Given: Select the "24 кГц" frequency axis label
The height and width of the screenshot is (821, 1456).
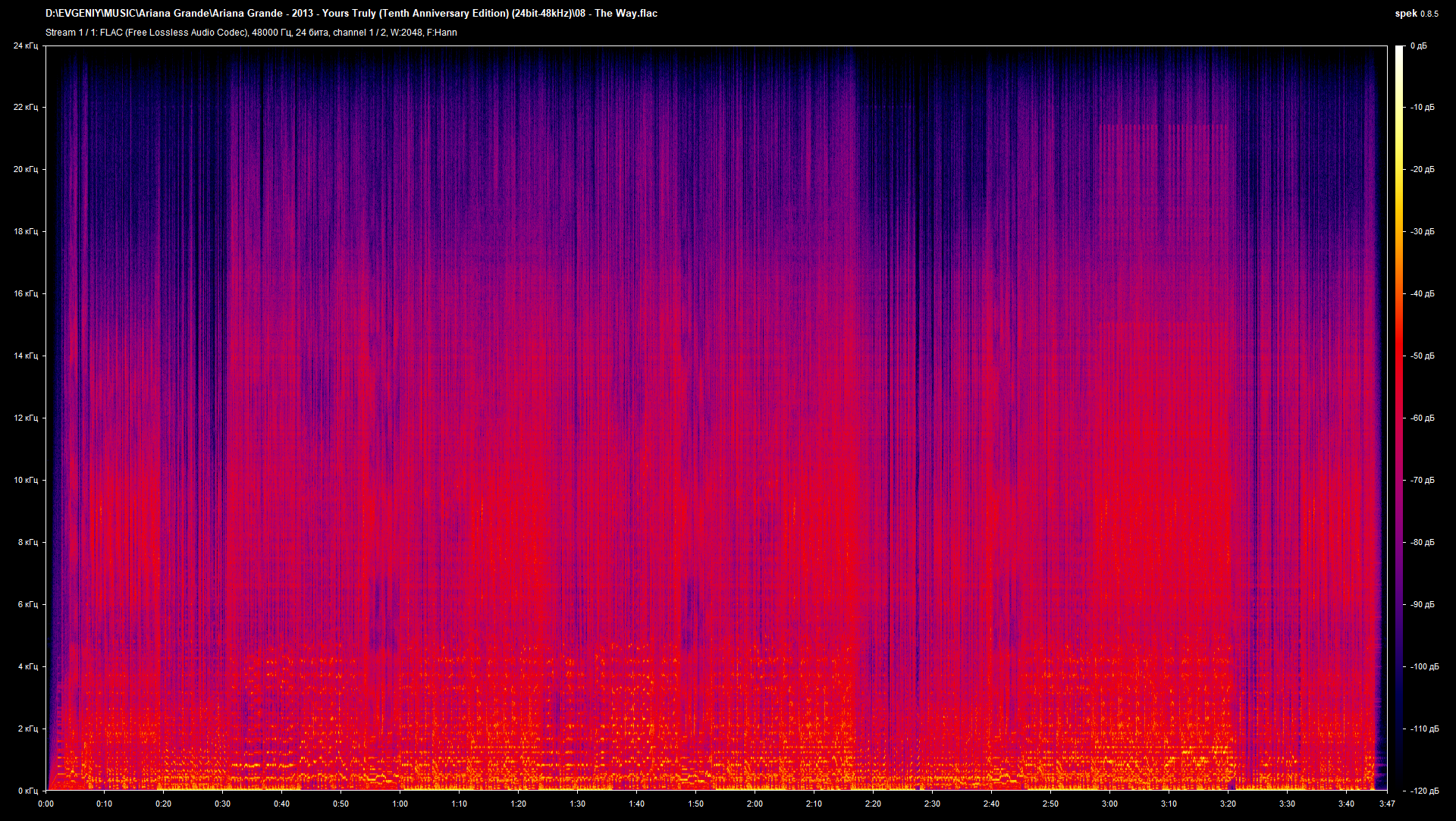Looking at the screenshot, I should point(27,45).
